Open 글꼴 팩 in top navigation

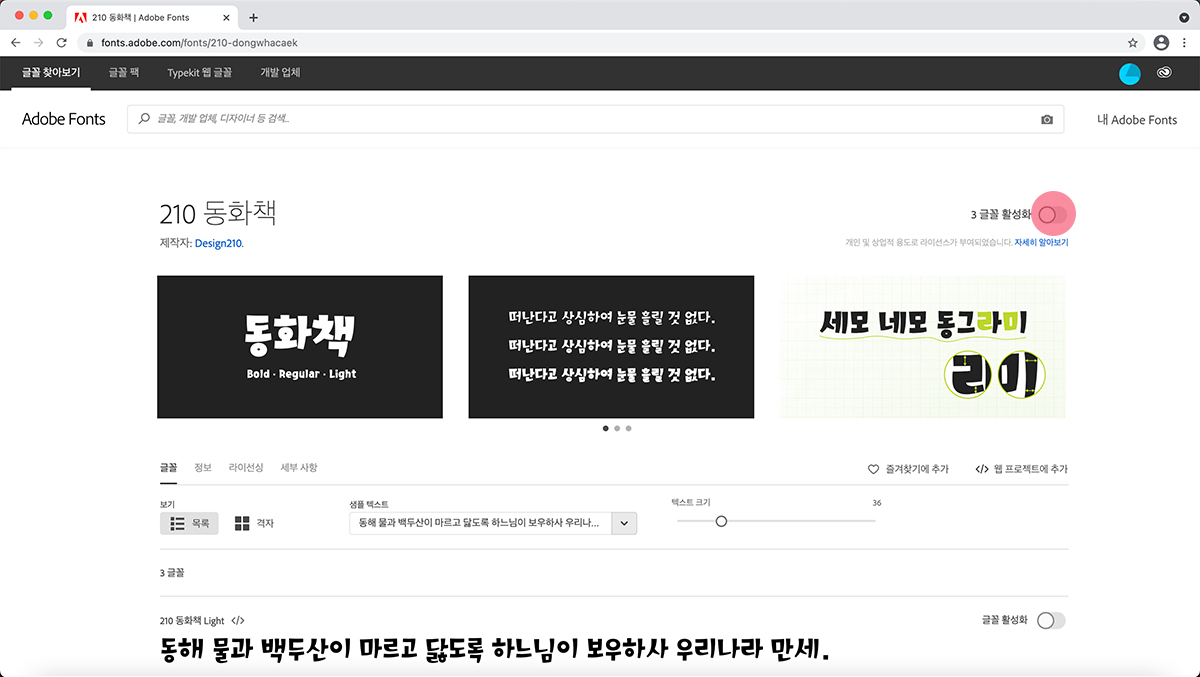(x=124, y=73)
